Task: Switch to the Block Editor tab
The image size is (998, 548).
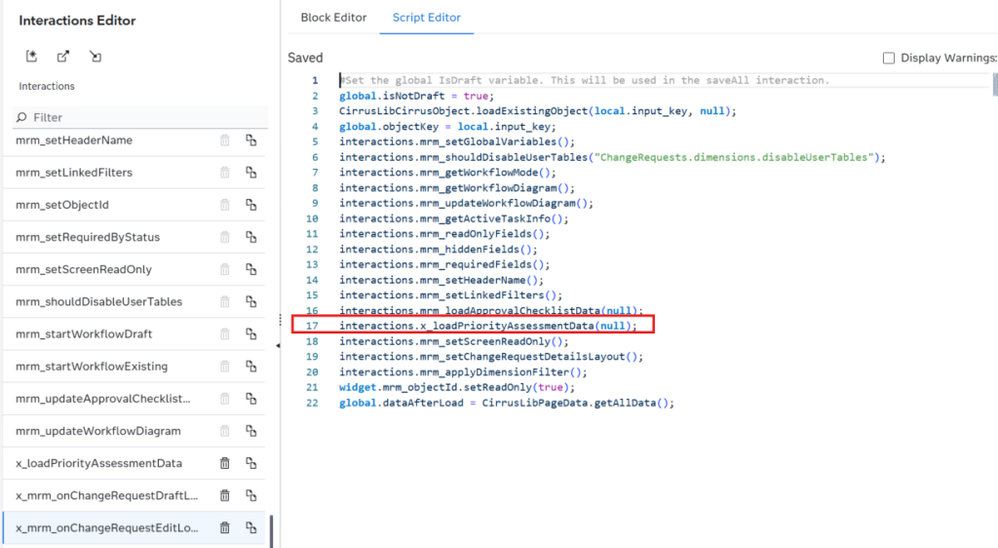Action: [334, 18]
